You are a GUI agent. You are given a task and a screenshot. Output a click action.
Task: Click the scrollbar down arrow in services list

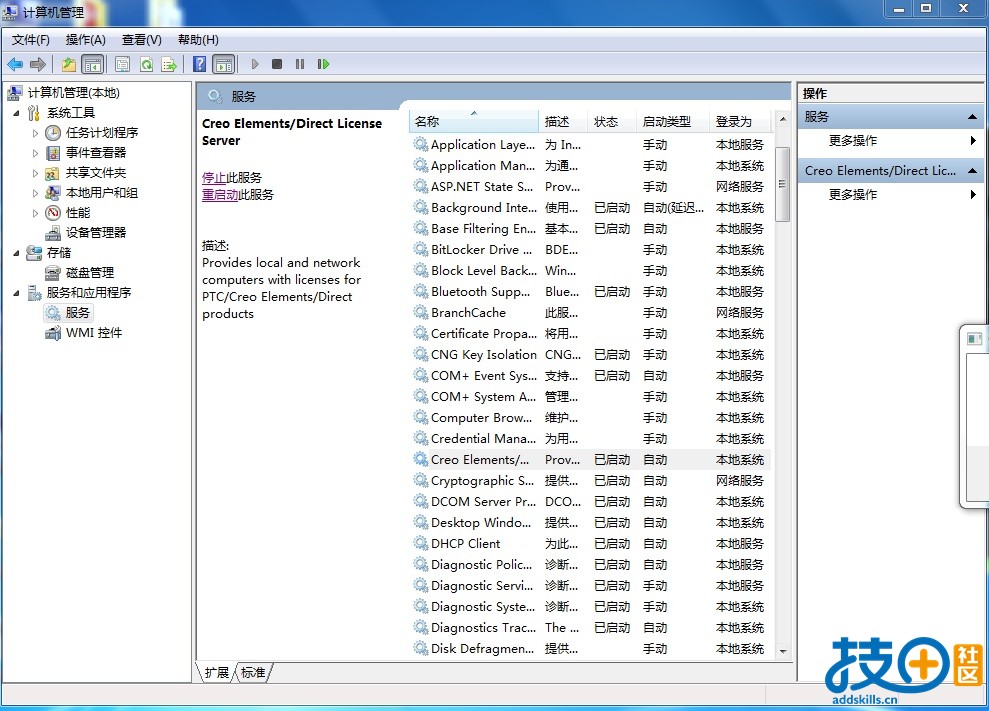pos(783,652)
